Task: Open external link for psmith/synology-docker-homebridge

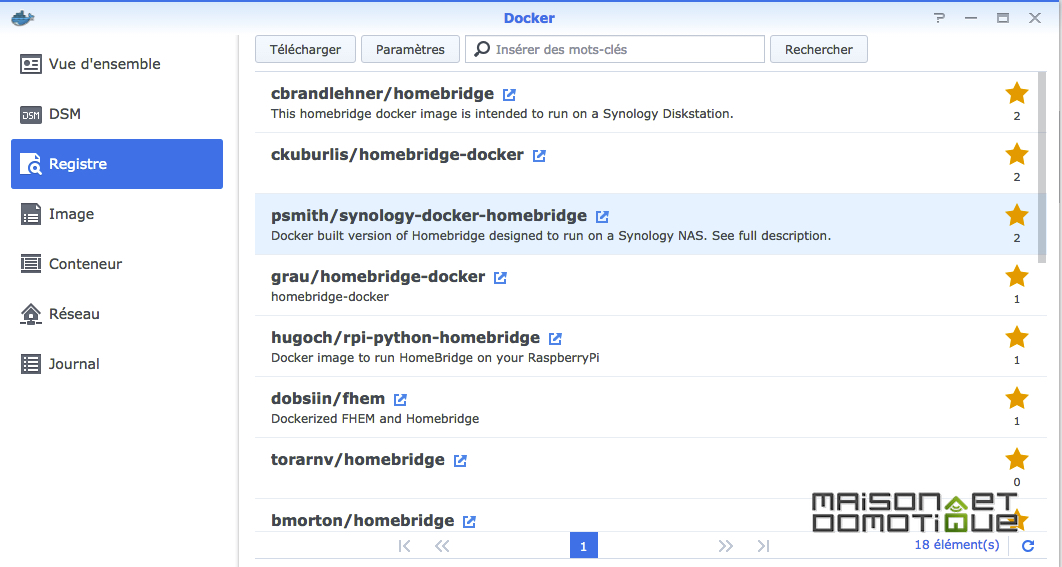Action: point(602,216)
